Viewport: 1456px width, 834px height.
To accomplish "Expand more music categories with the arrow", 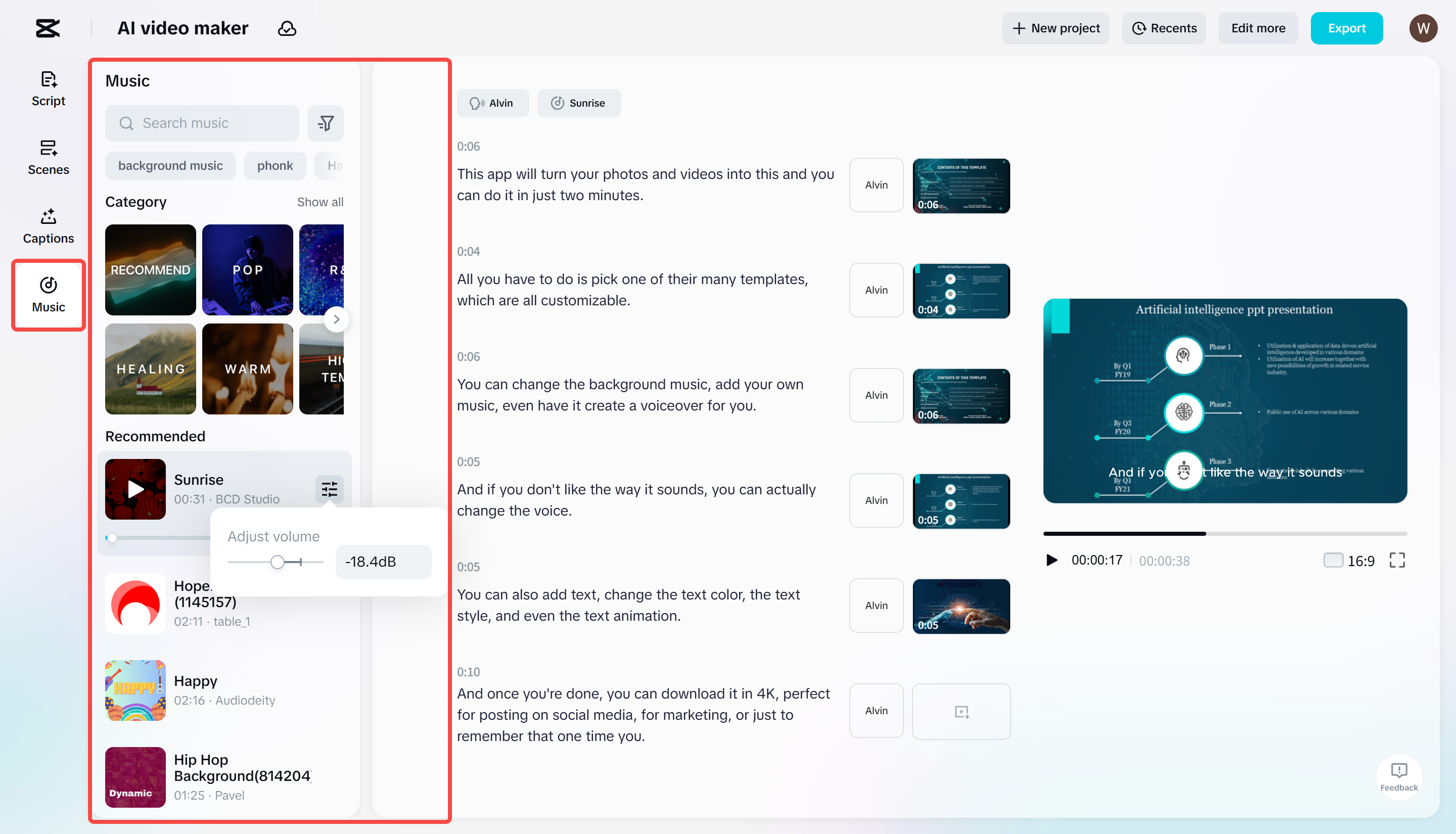I will [337, 319].
